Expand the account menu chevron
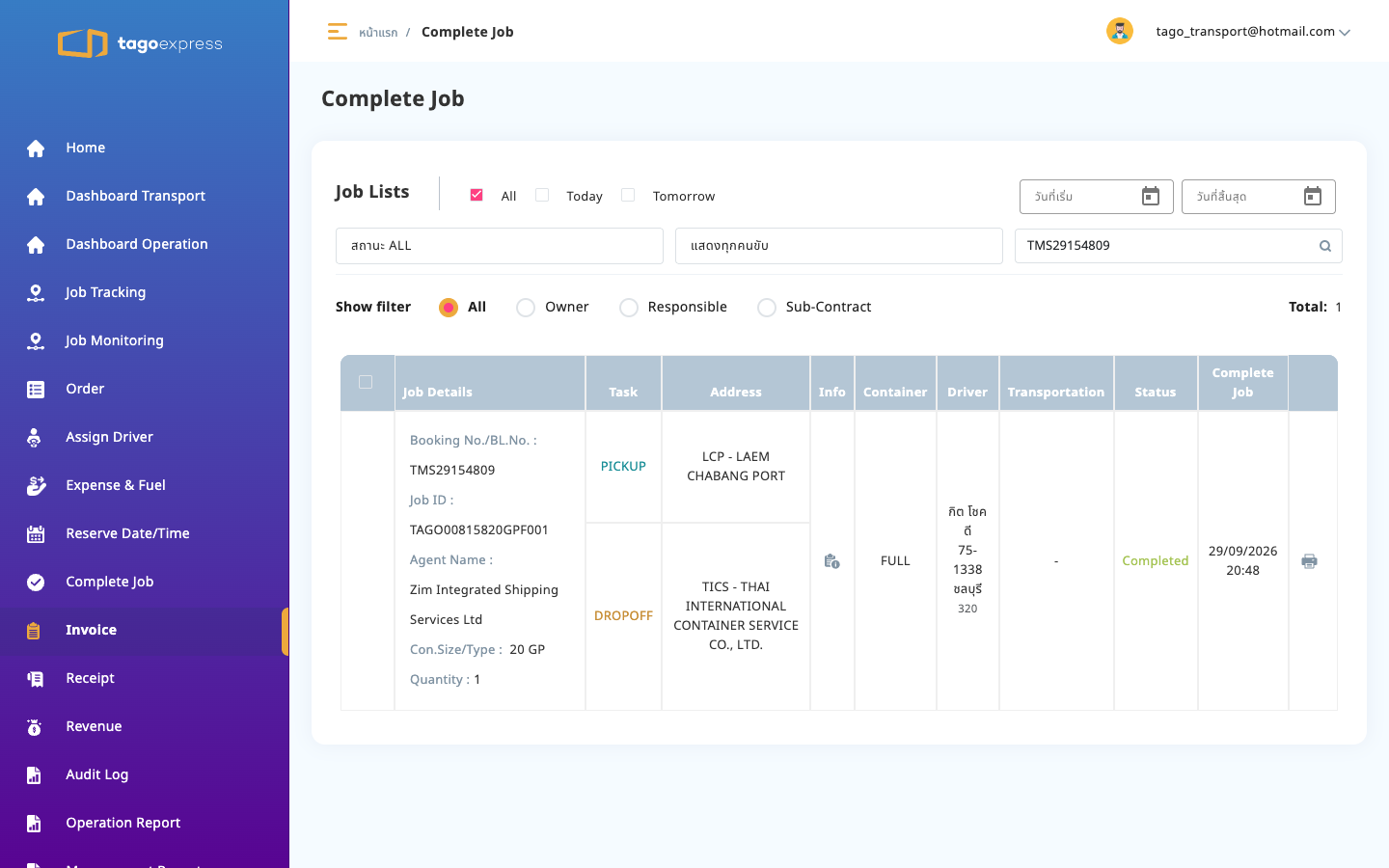This screenshot has width=1389, height=868. [1345, 32]
